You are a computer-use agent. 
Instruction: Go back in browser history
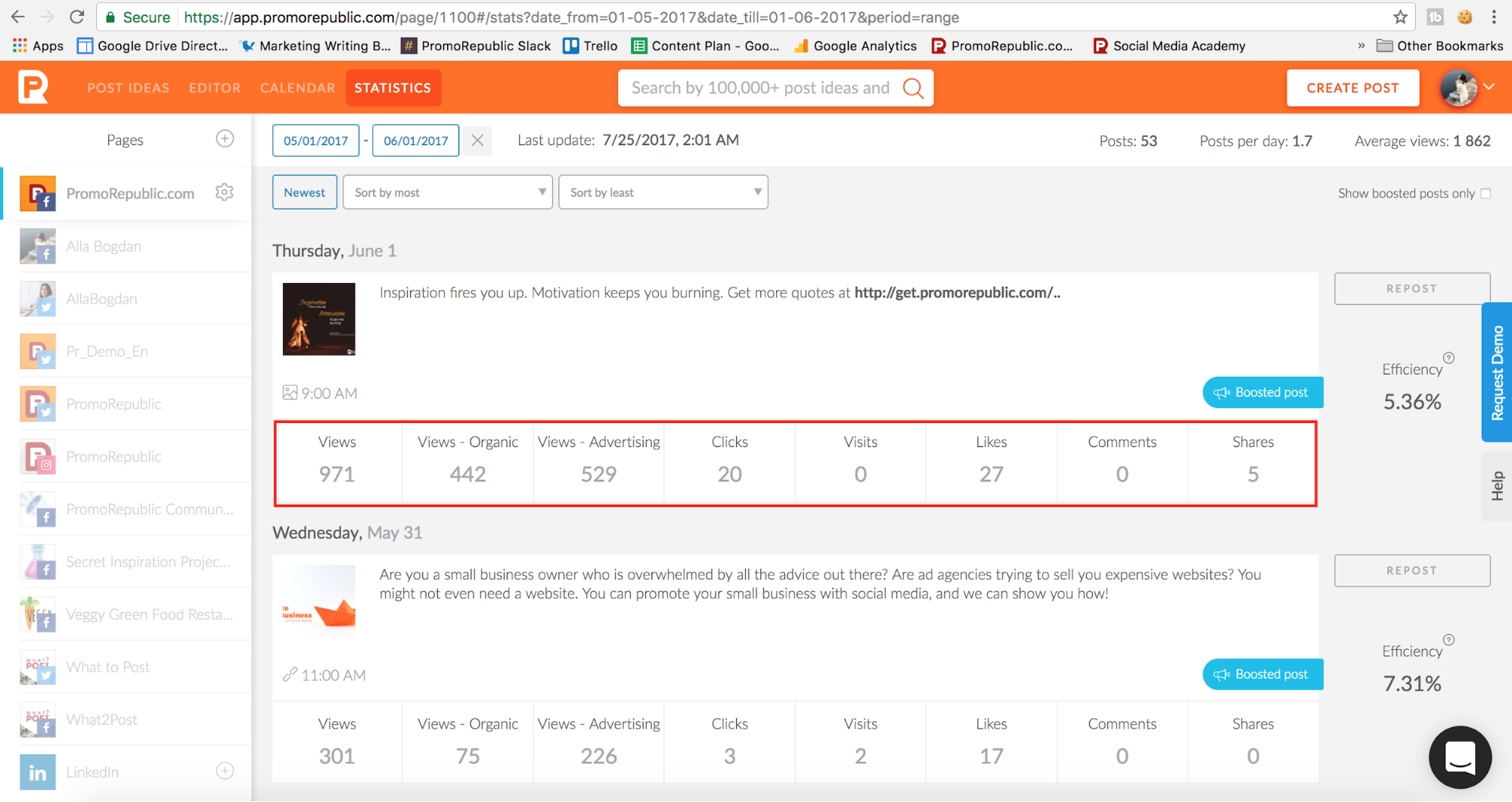17,17
